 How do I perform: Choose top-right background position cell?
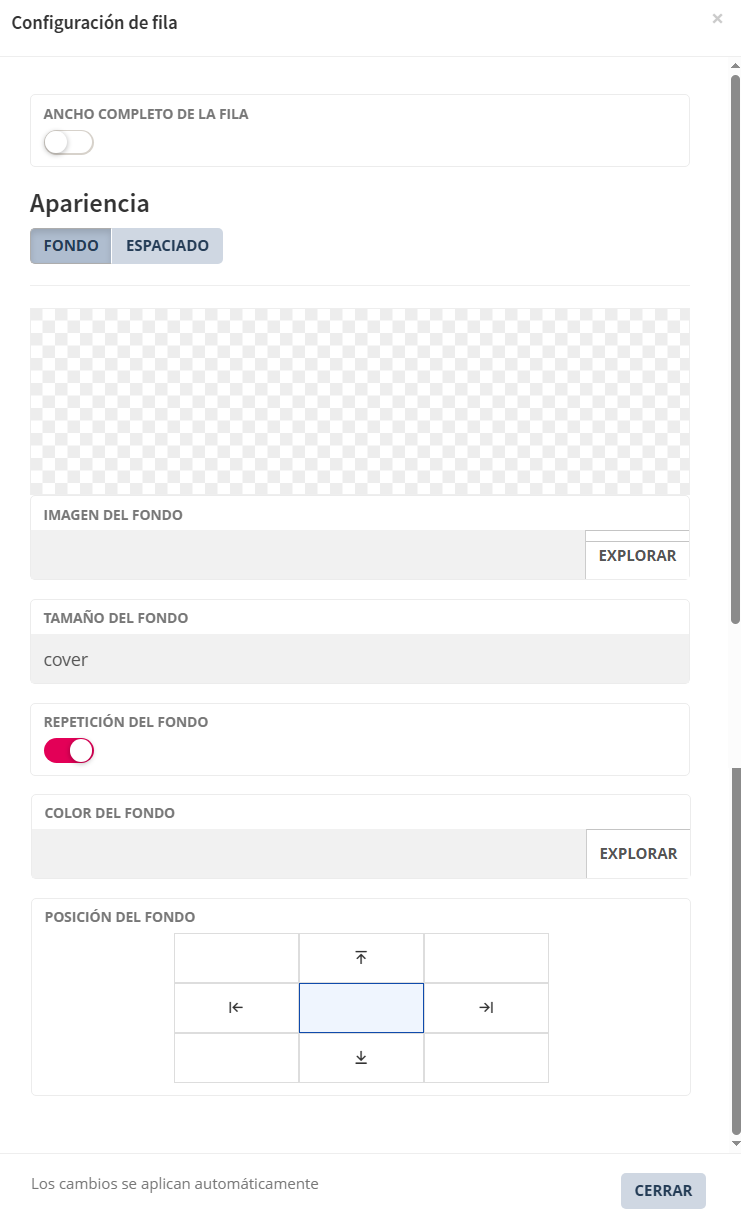[x=486, y=958]
